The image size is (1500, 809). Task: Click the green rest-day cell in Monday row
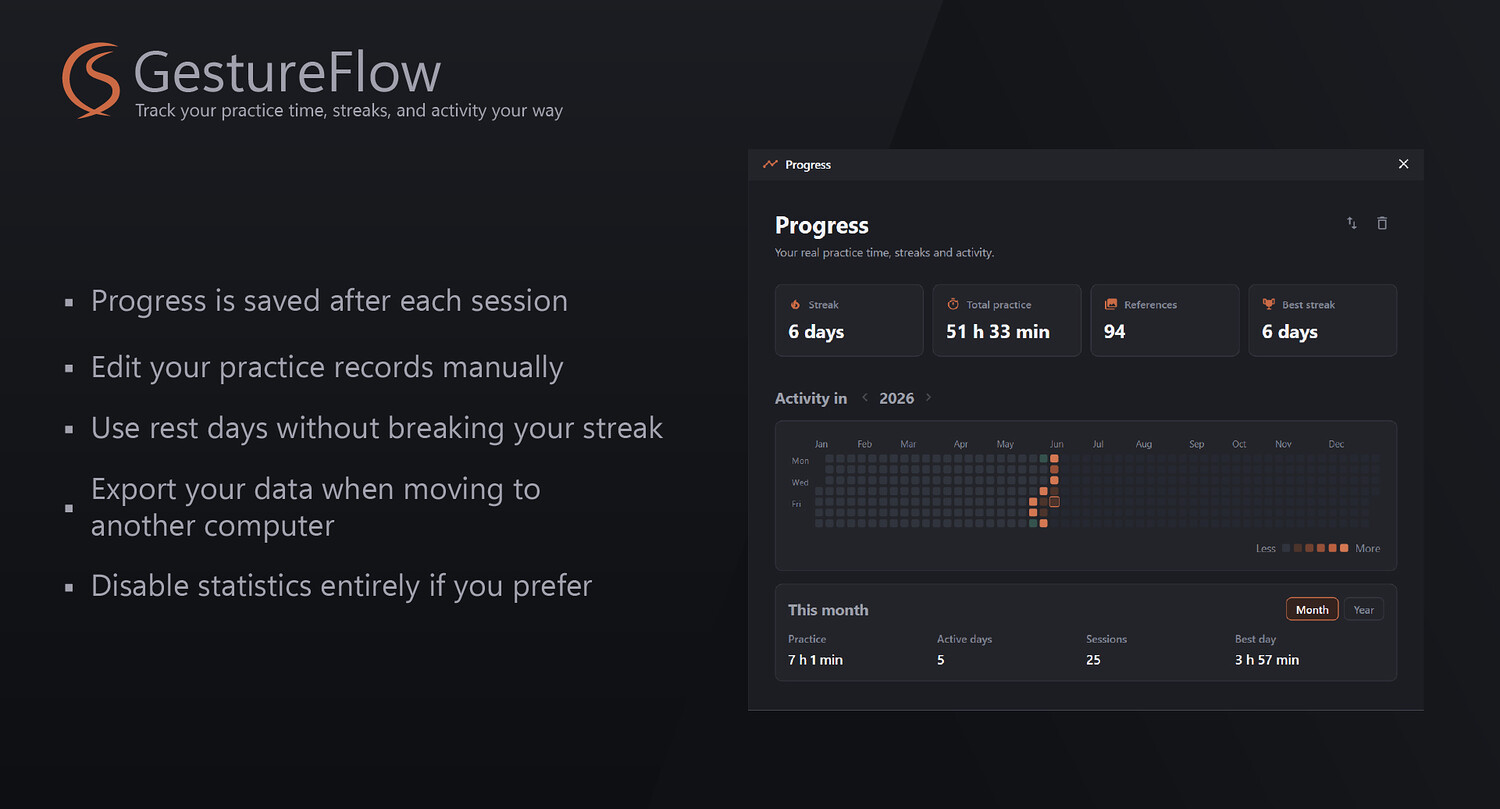[x=1044, y=460]
